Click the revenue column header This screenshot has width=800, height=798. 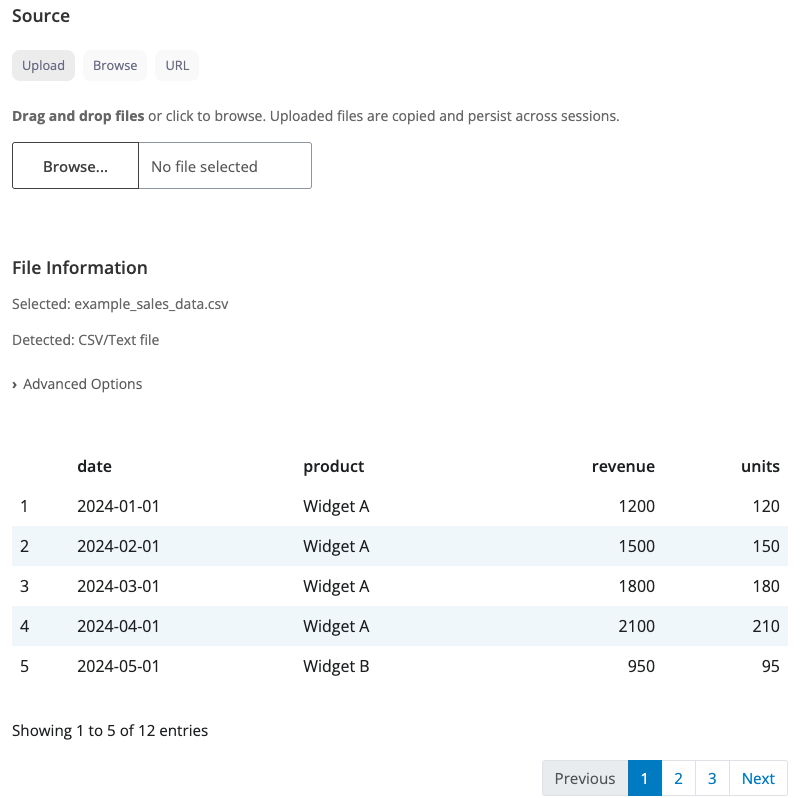click(x=622, y=466)
